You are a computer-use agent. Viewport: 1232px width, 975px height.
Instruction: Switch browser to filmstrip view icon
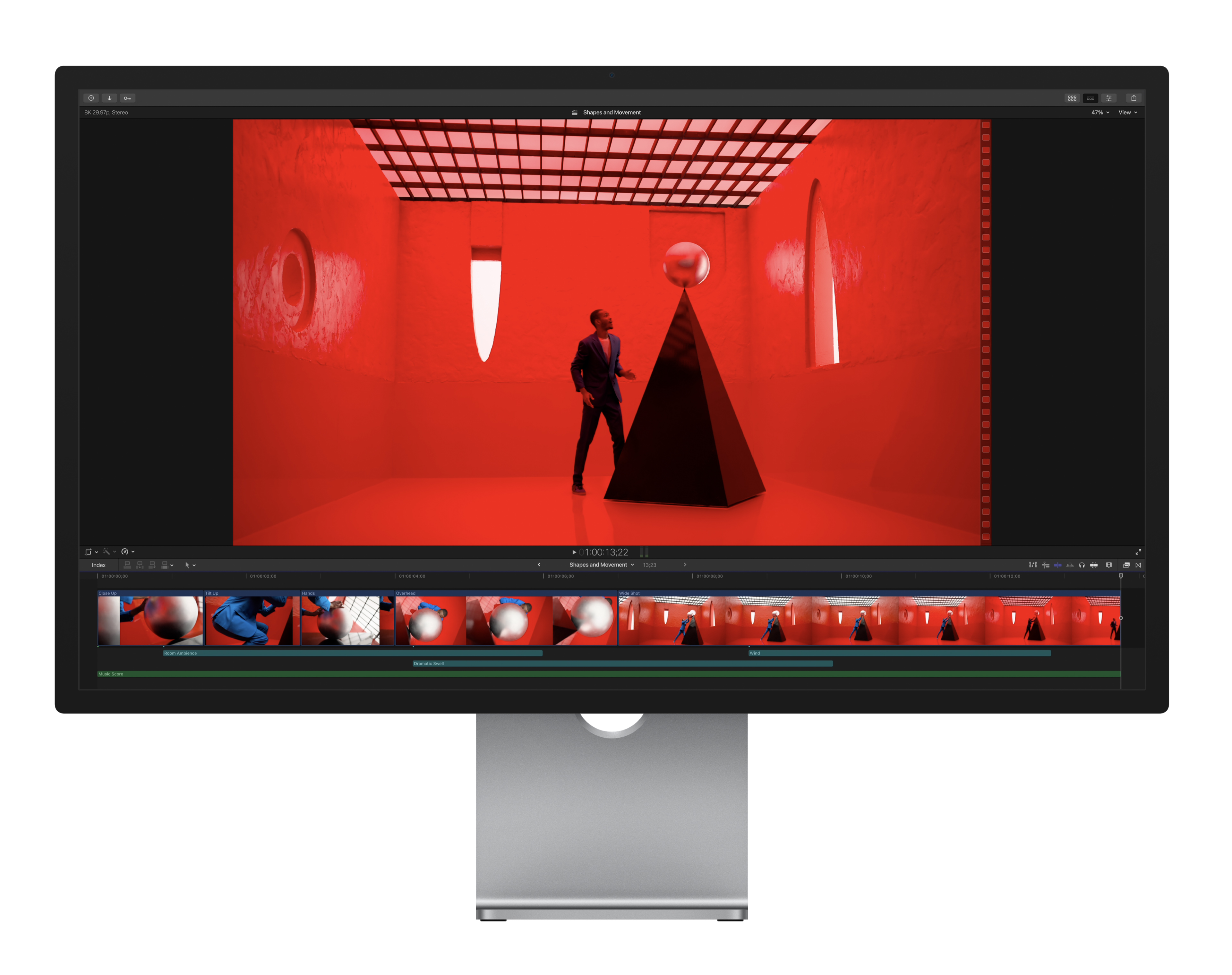pos(1091,98)
